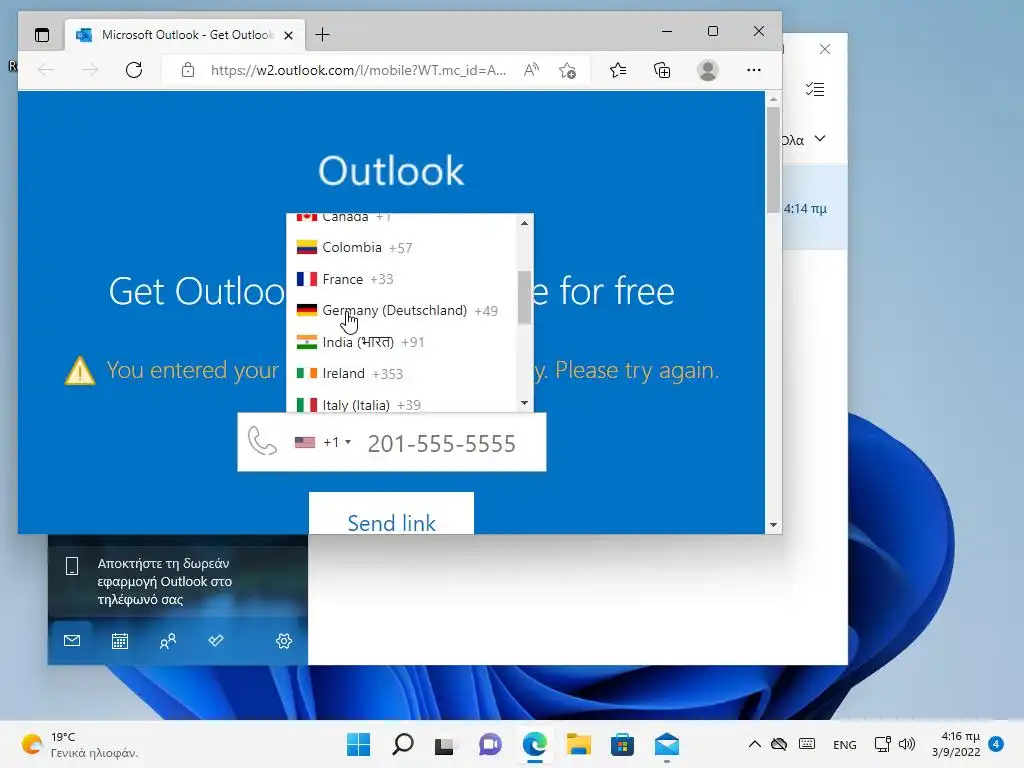Click the address bar URL
Screen dimensions: 1024x768
pos(358,70)
